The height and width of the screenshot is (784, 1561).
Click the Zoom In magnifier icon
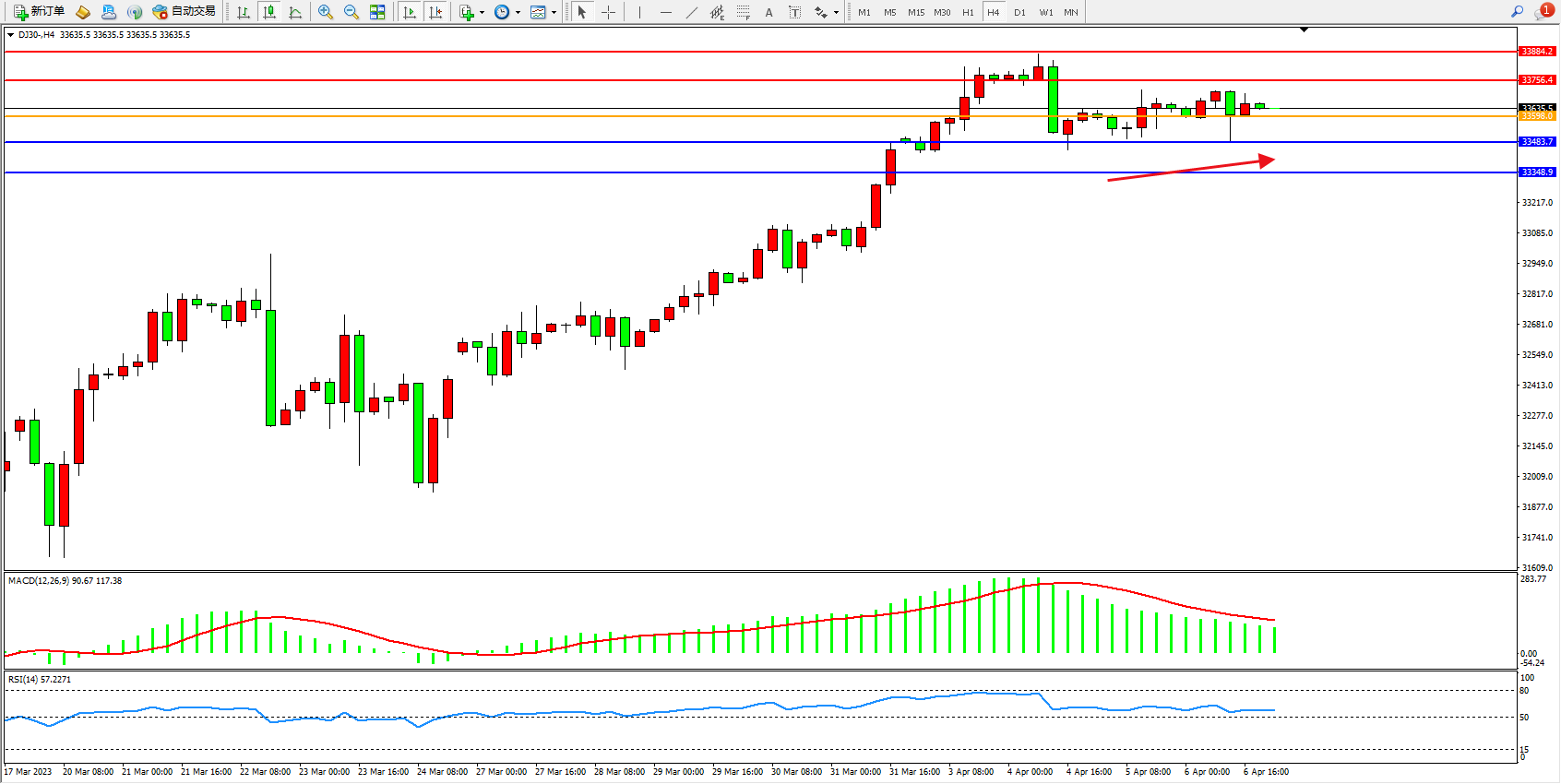(326, 12)
